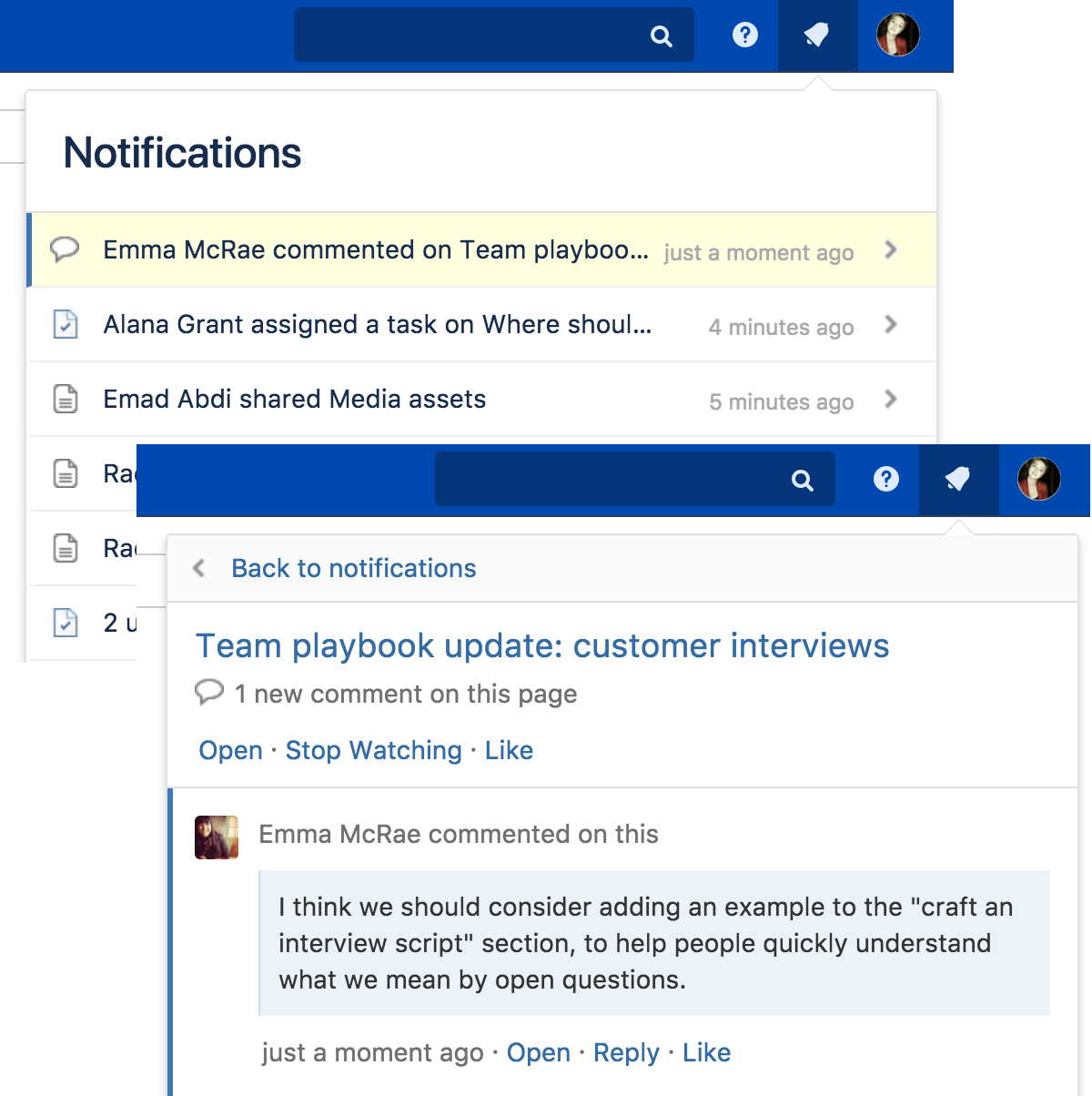This screenshot has width=1092, height=1096.
Task: Click the magnifier icon in the lower search bar
Action: (x=803, y=481)
